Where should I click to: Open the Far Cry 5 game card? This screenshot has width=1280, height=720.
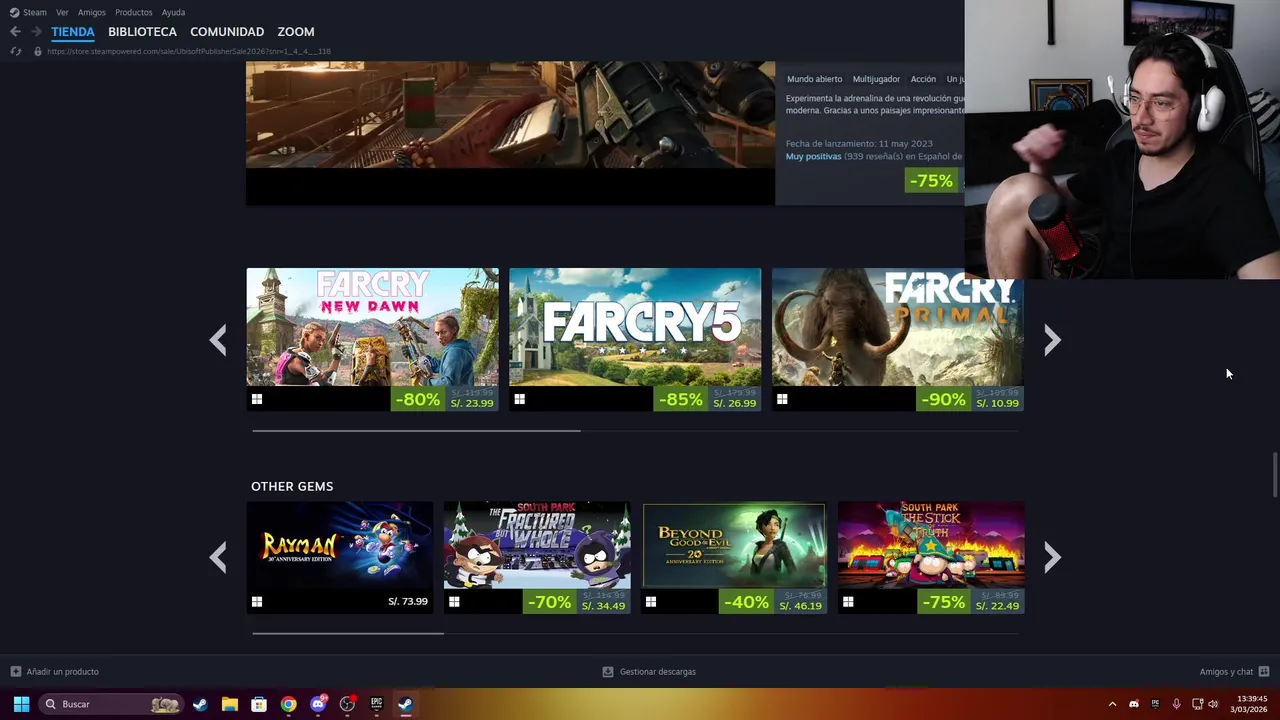click(635, 339)
